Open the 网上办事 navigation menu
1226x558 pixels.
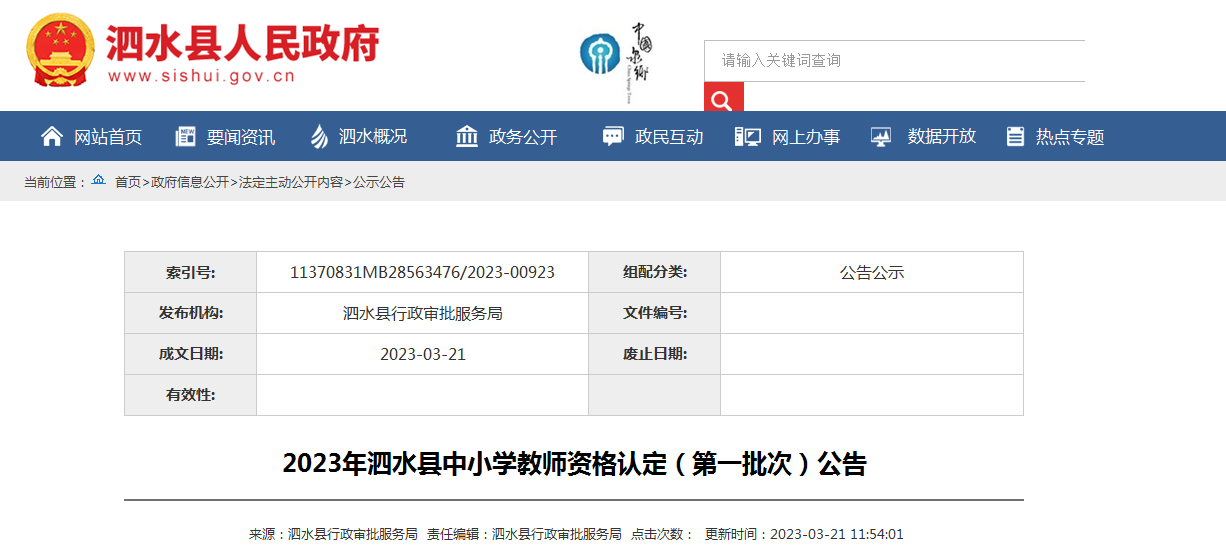pyautogui.click(x=805, y=137)
